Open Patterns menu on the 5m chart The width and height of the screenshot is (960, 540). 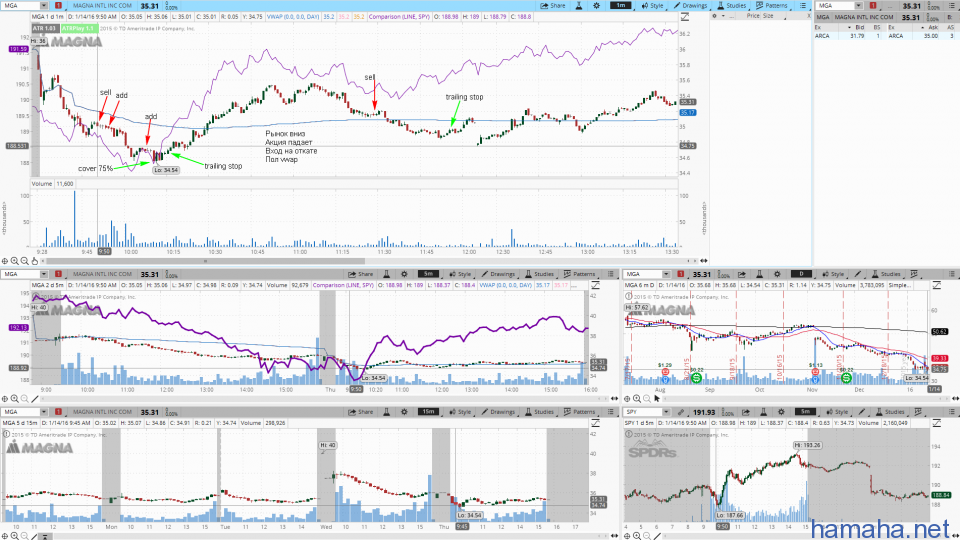coord(579,274)
